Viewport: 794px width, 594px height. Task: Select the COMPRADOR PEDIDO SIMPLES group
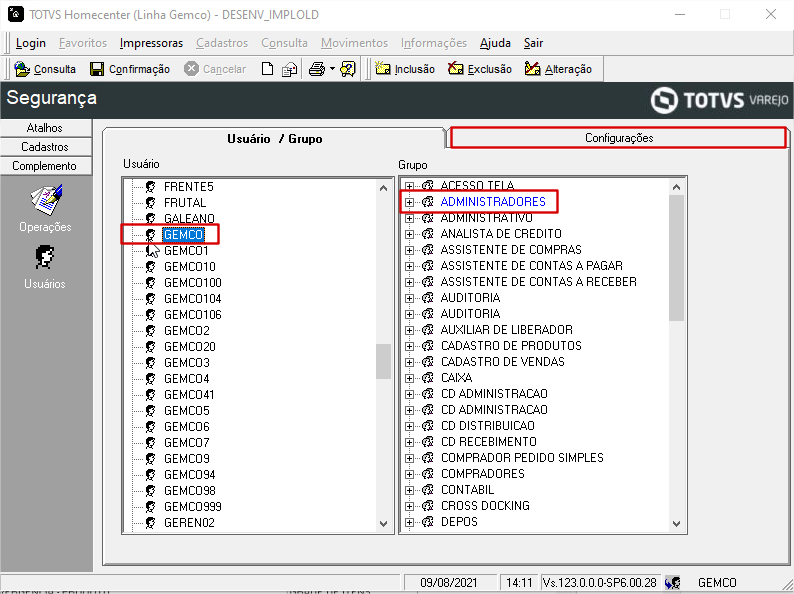(522, 458)
